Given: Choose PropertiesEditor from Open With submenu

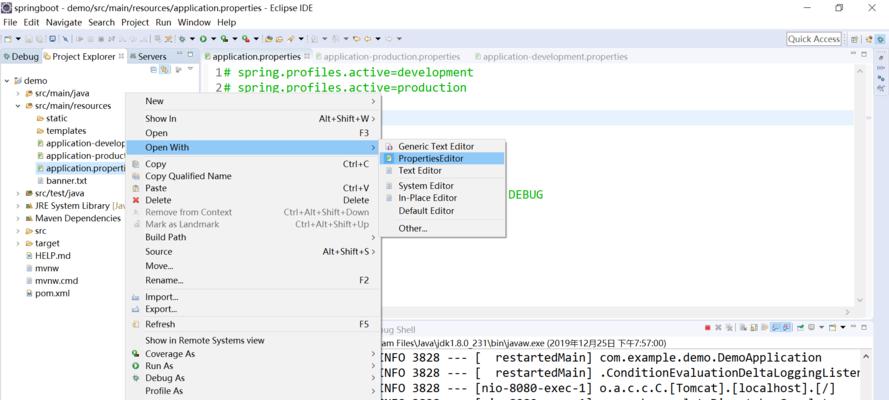Looking at the screenshot, I should click(x=442, y=159).
